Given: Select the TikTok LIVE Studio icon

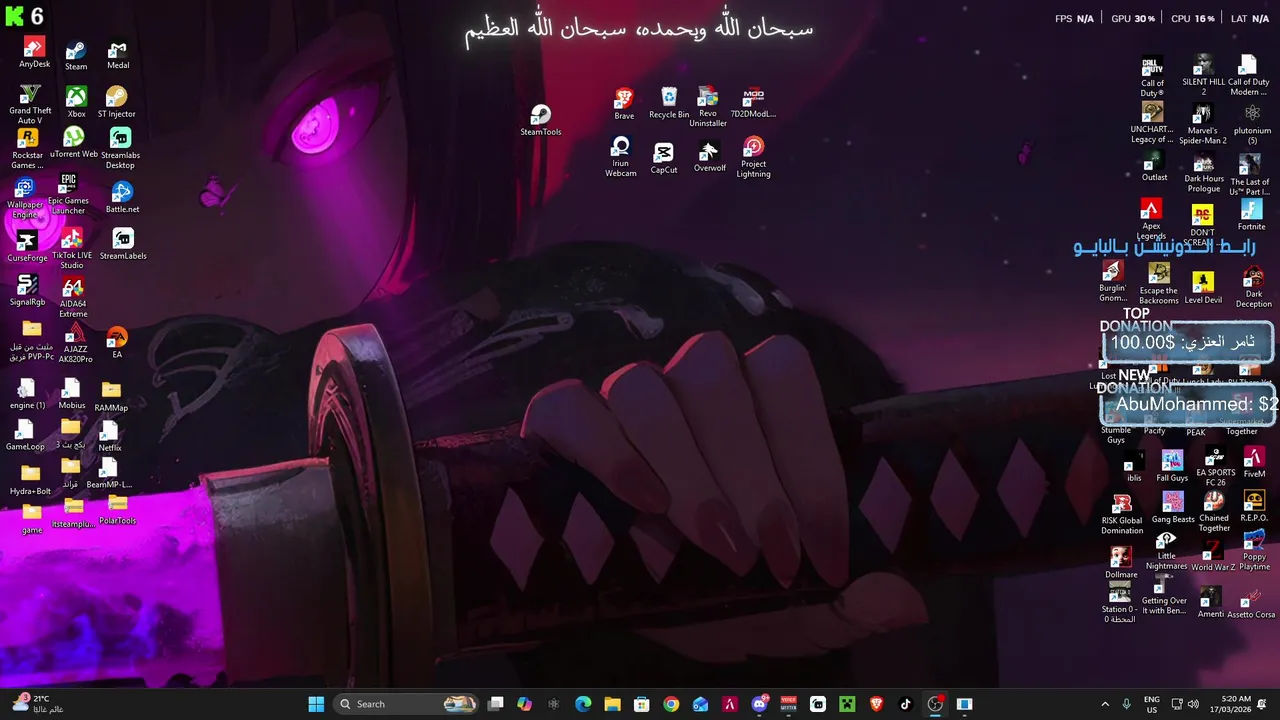Looking at the screenshot, I should (x=72, y=249).
